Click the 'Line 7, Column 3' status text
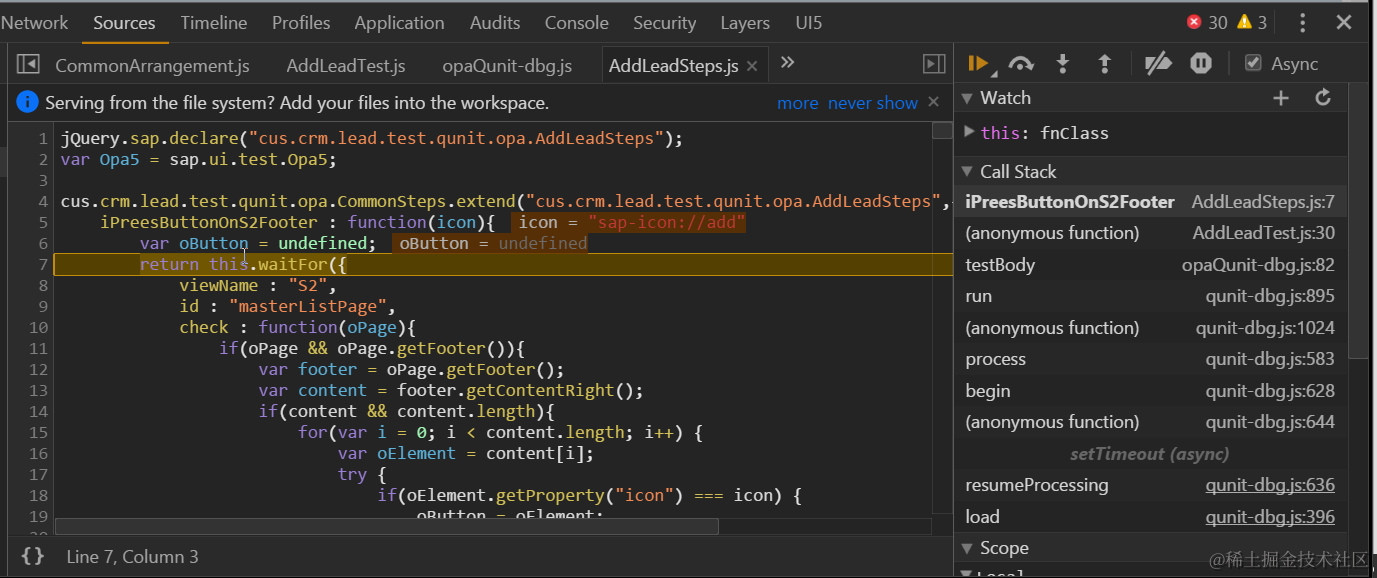The height and width of the screenshot is (578, 1377). click(x=132, y=557)
